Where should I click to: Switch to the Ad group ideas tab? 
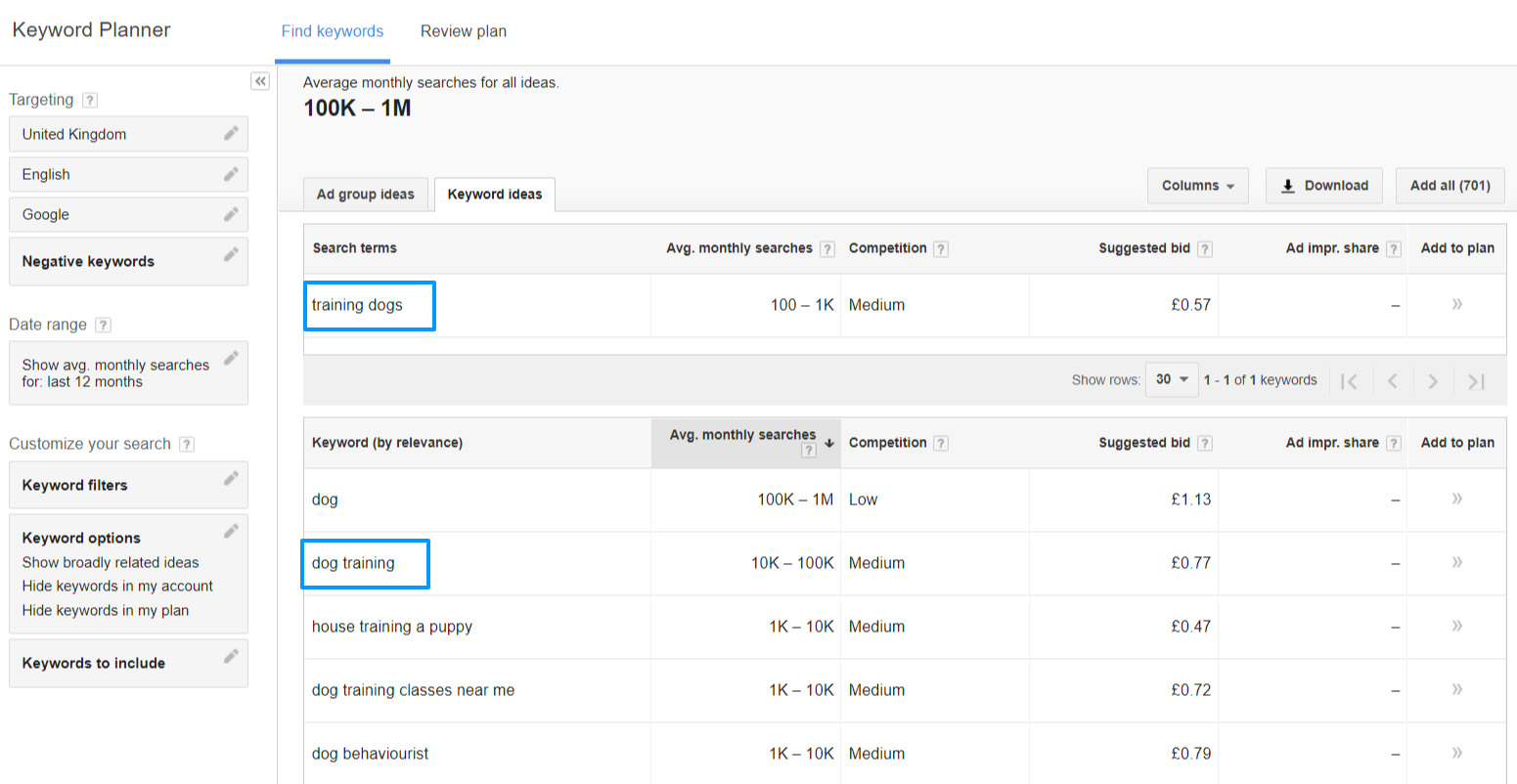pyautogui.click(x=365, y=194)
